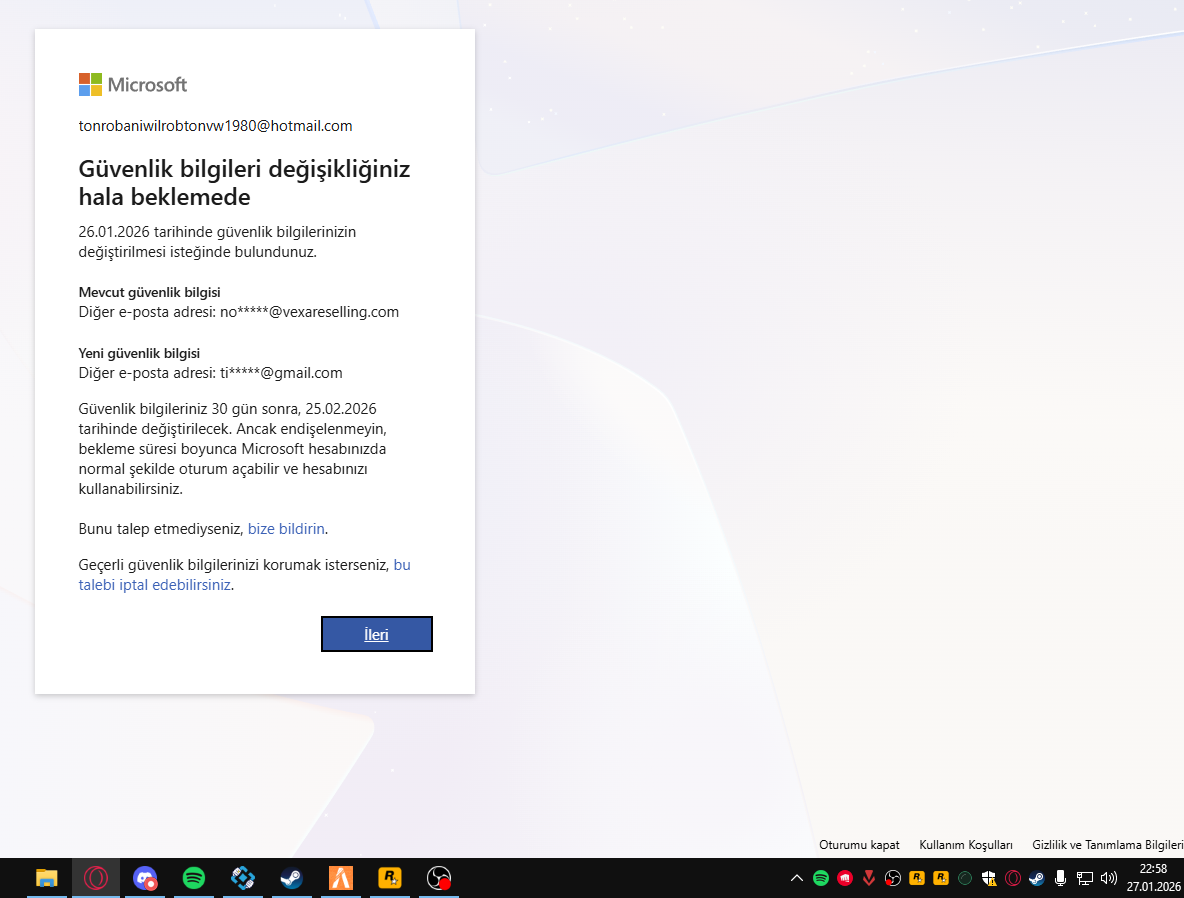Image resolution: width=1184 pixels, height=898 pixels.
Task: Click the ti*****@gmail.com address line
Action: coord(211,373)
